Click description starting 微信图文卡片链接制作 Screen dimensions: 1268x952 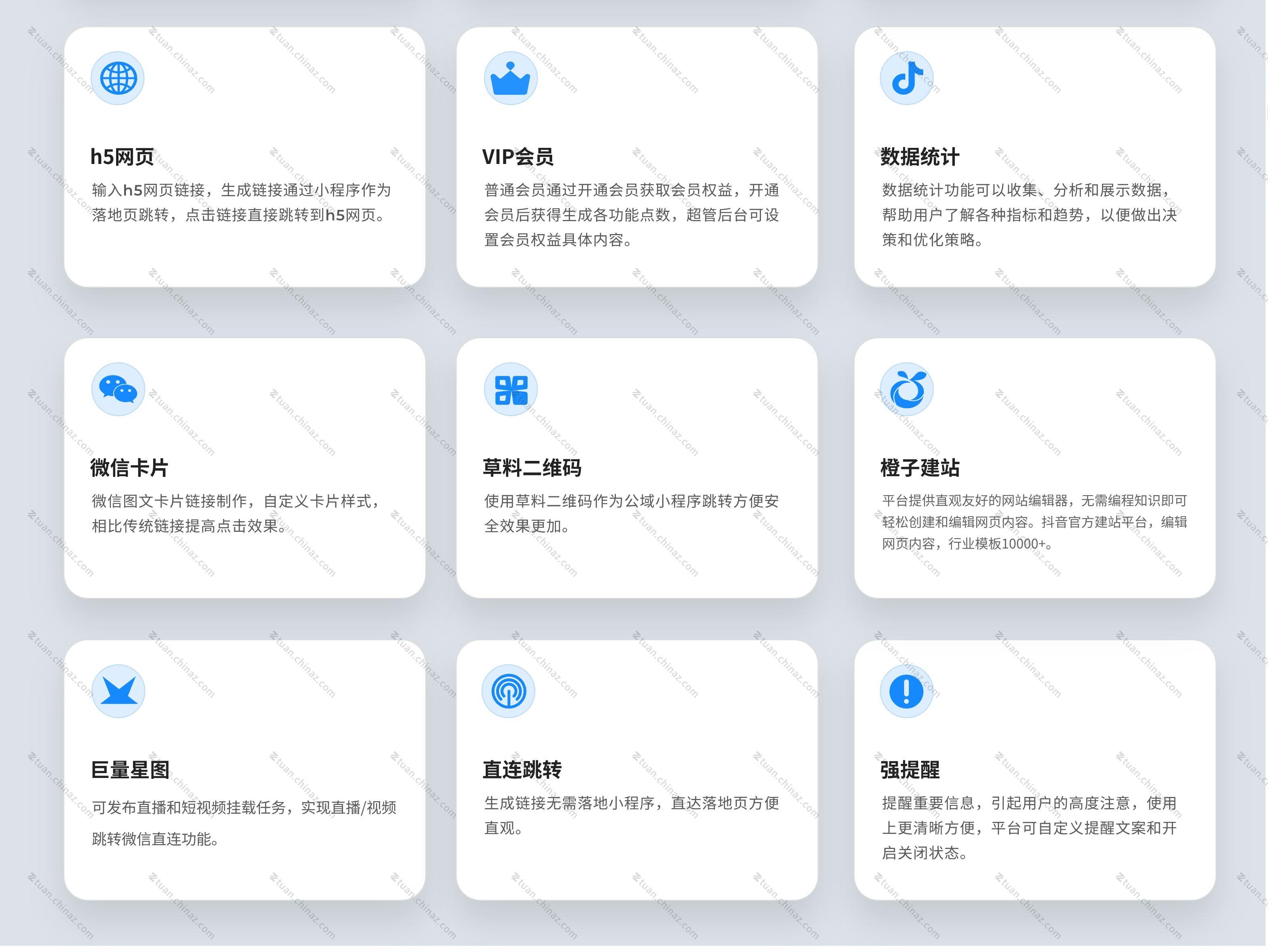(236, 514)
